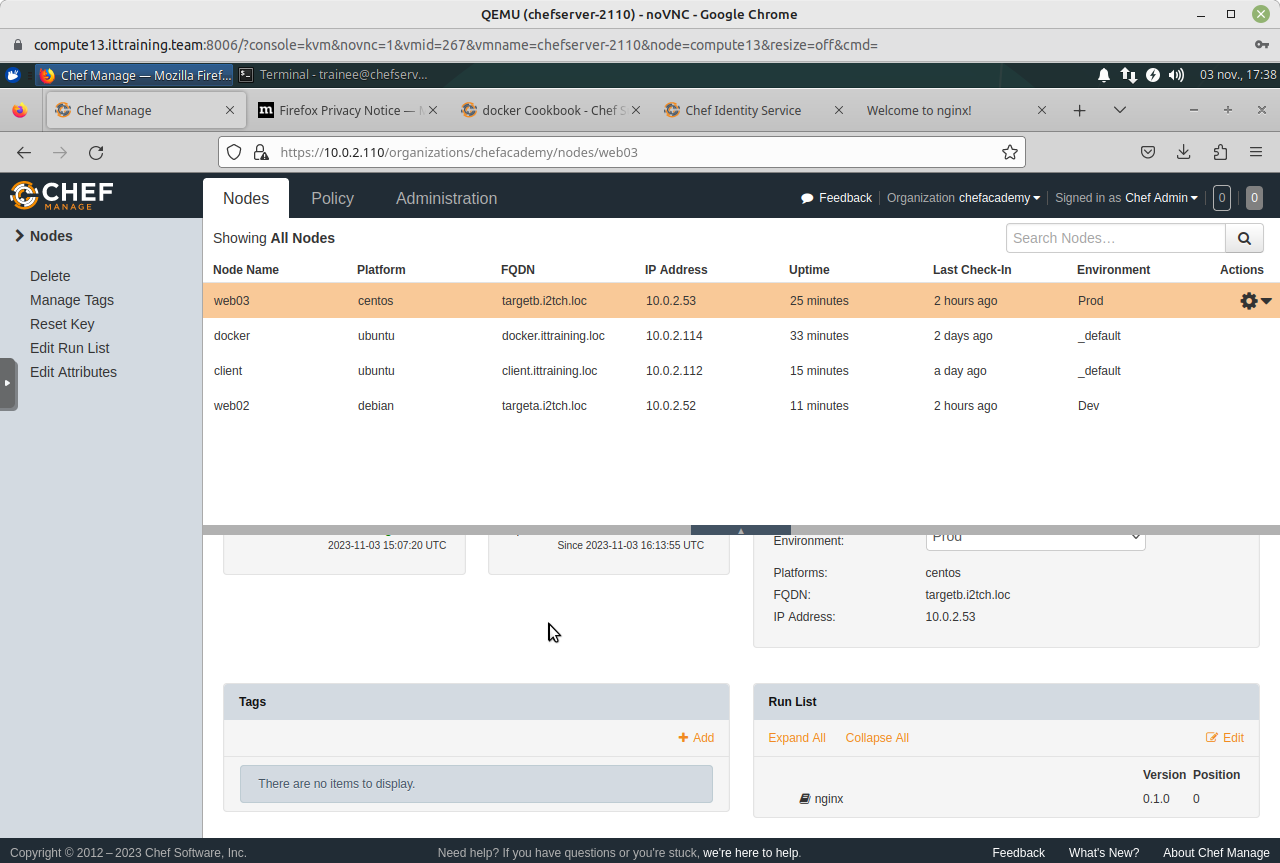Sort by Node Name column header
Viewport: 1280px width, 863px height.
point(246,270)
